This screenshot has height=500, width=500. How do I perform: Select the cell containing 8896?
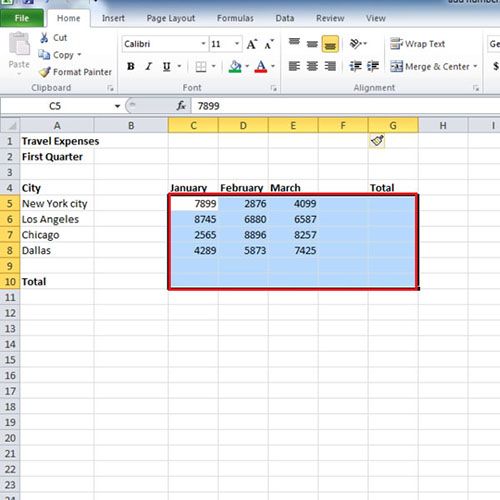coord(243,235)
